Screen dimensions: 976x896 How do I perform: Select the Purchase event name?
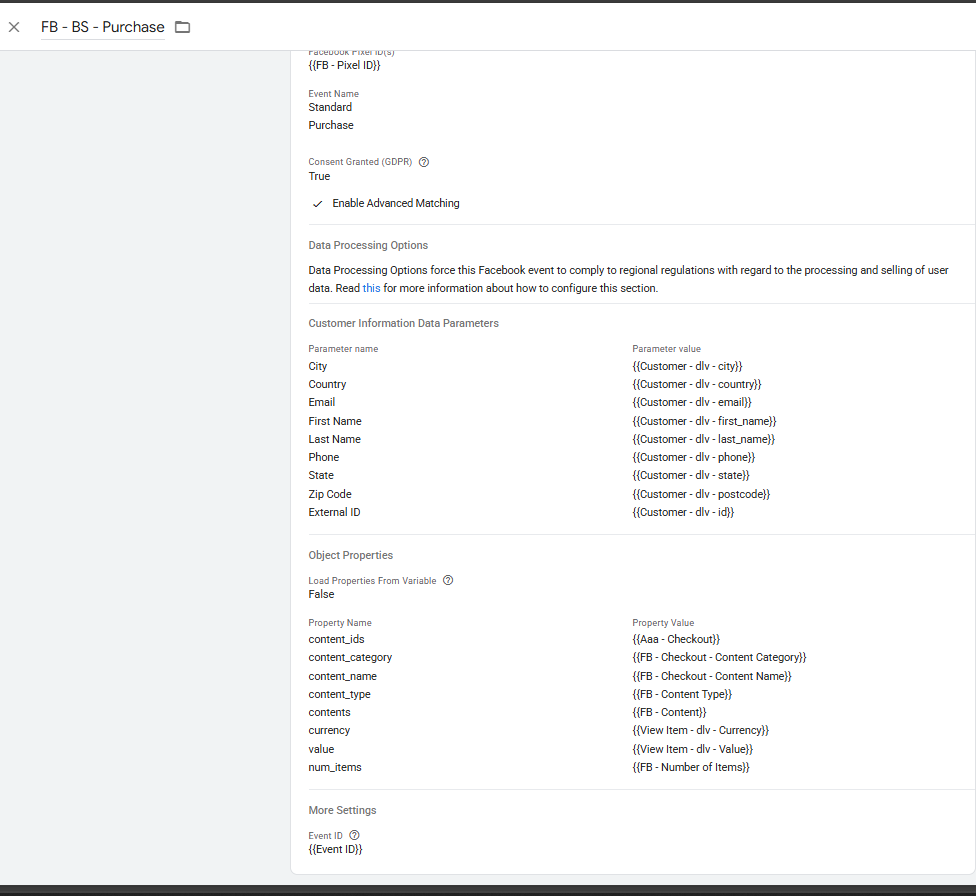point(331,125)
